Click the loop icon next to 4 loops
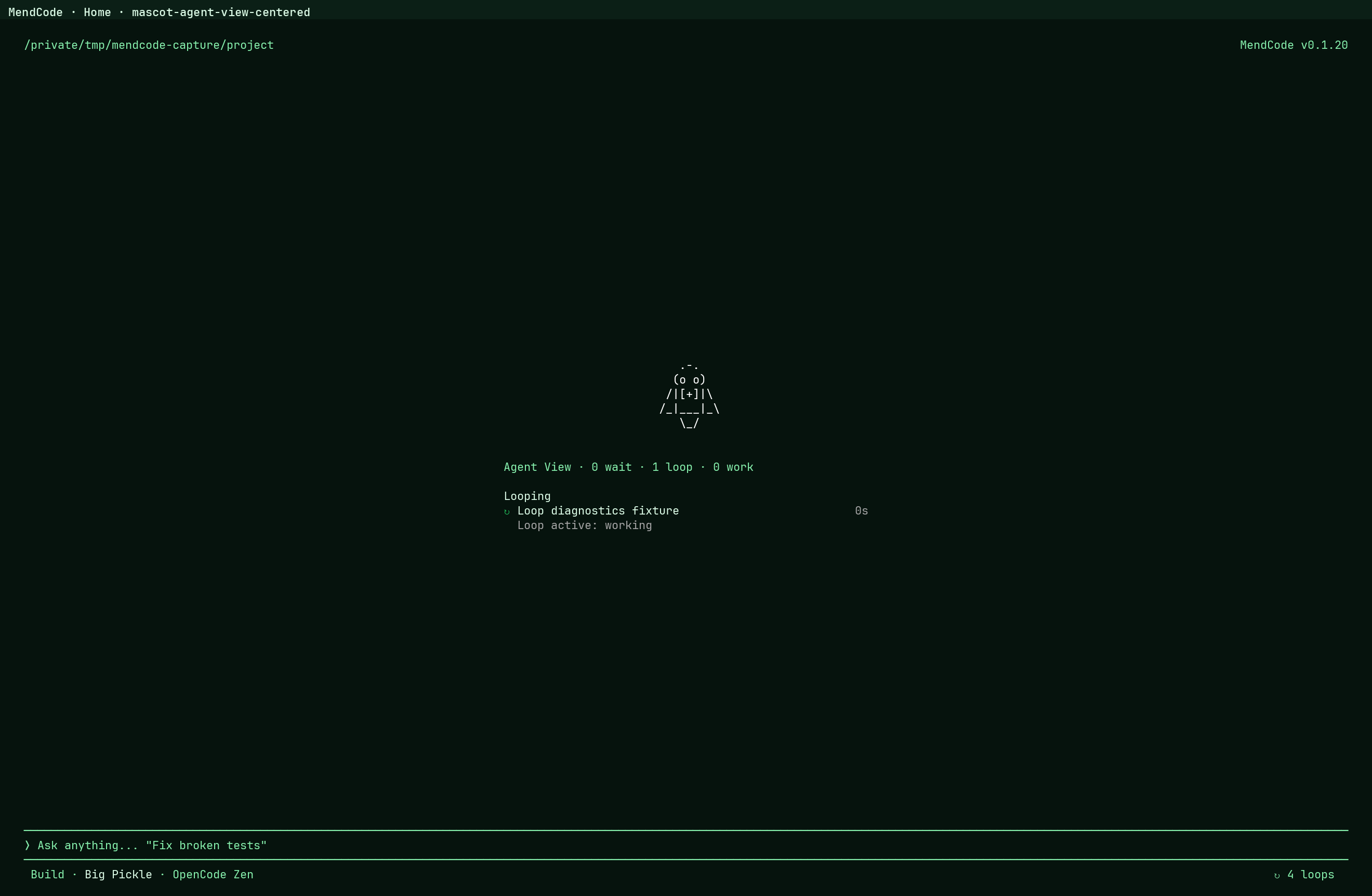Viewport: 1372px width, 896px height. tap(1276, 875)
